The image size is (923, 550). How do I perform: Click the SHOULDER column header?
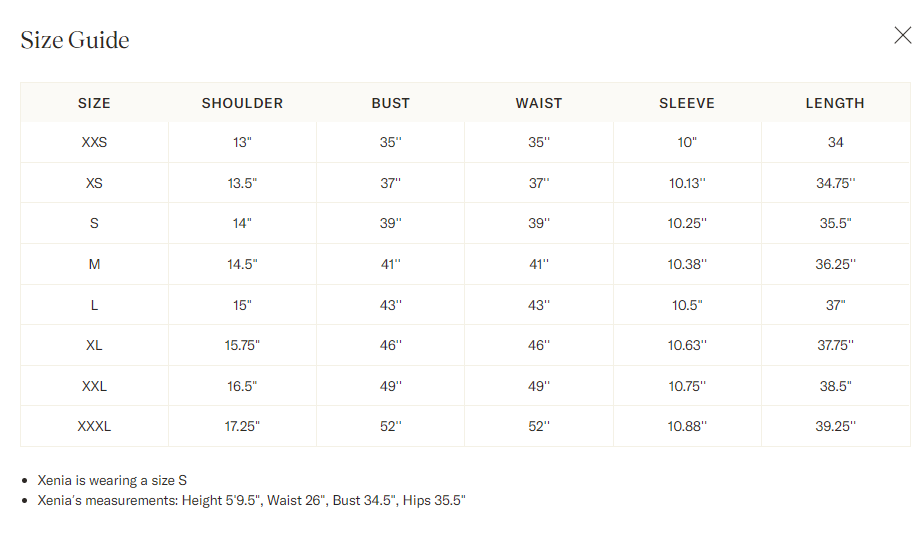point(242,103)
